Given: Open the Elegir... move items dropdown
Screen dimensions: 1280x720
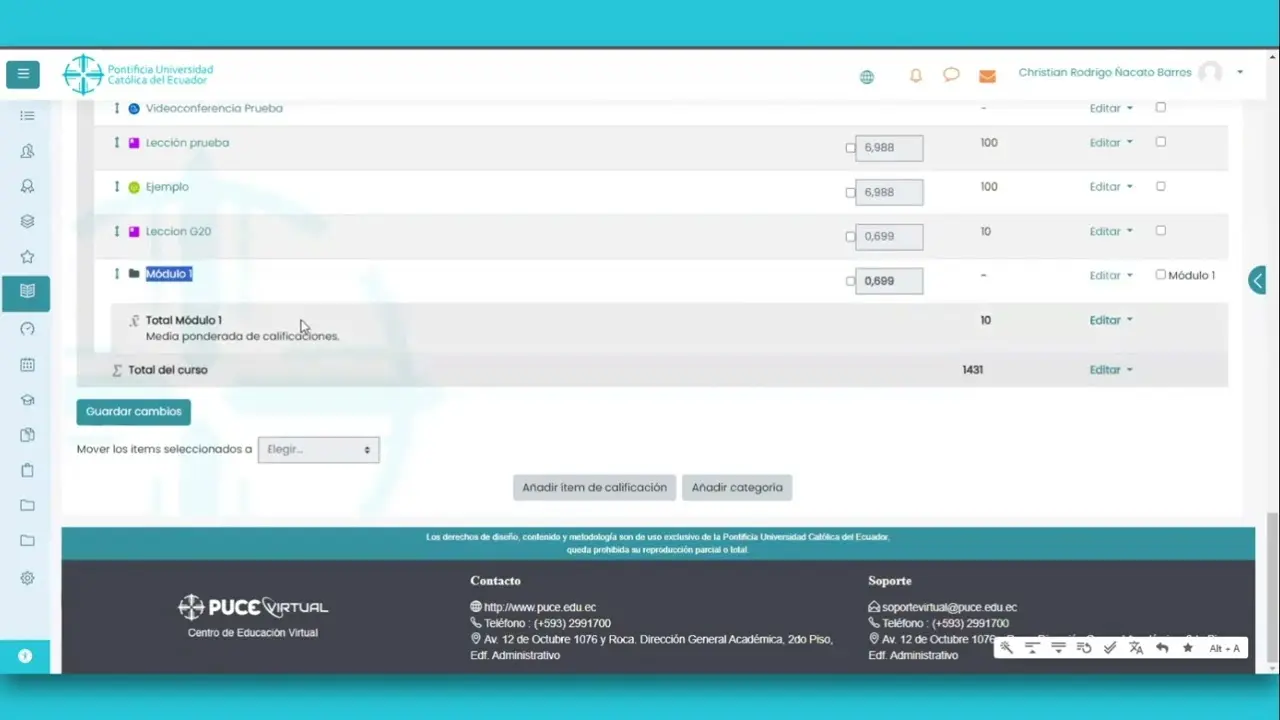Looking at the screenshot, I should tap(318, 450).
